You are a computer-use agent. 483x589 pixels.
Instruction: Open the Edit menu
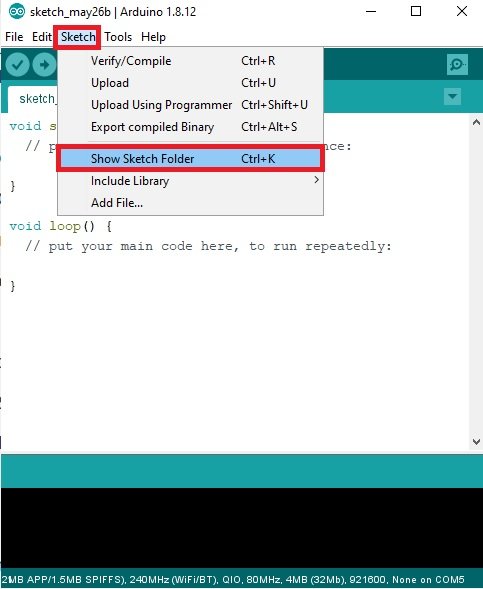pos(41,37)
